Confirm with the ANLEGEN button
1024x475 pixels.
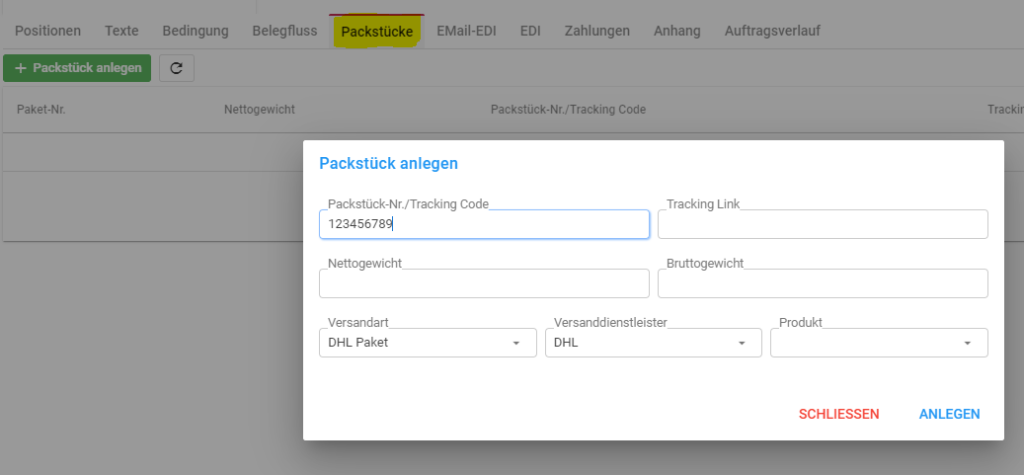tap(949, 414)
